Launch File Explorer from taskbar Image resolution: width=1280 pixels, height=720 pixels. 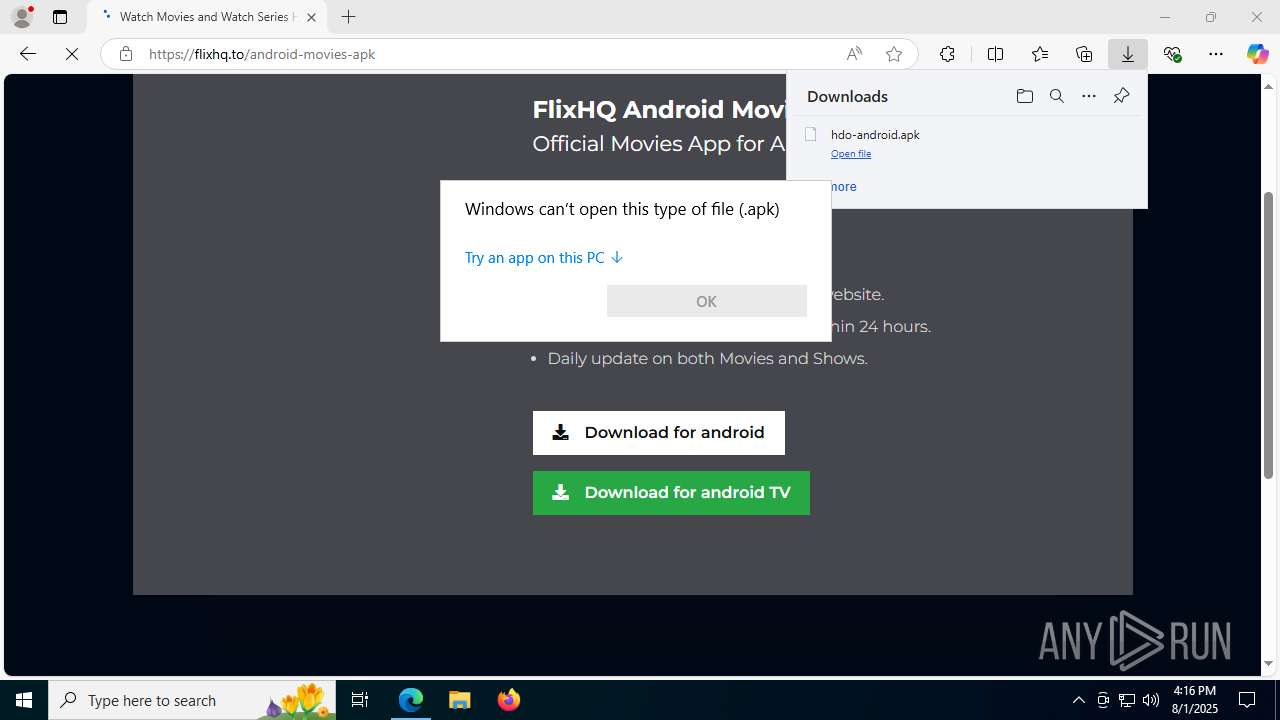click(x=460, y=700)
